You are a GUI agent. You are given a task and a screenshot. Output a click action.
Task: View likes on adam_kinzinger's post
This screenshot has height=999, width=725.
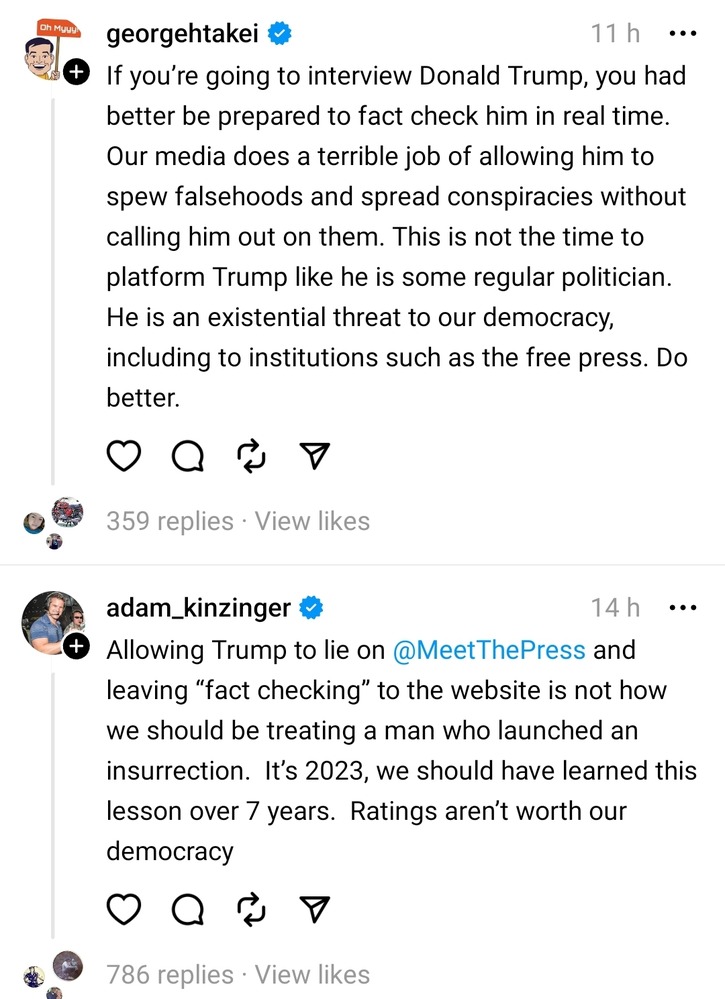[312, 974]
